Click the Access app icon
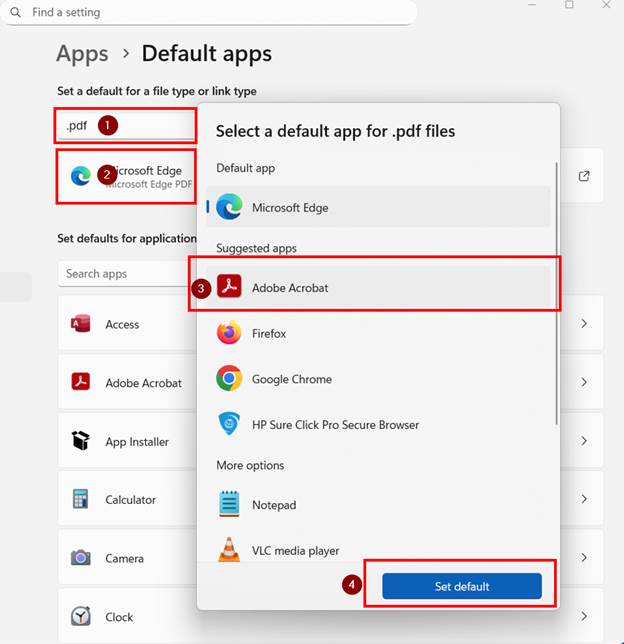 coord(81,324)
